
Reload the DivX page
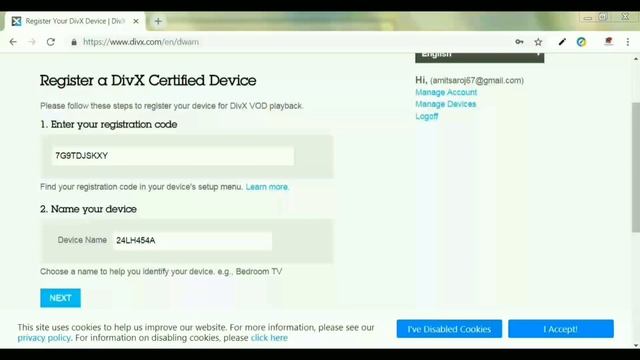51,42
